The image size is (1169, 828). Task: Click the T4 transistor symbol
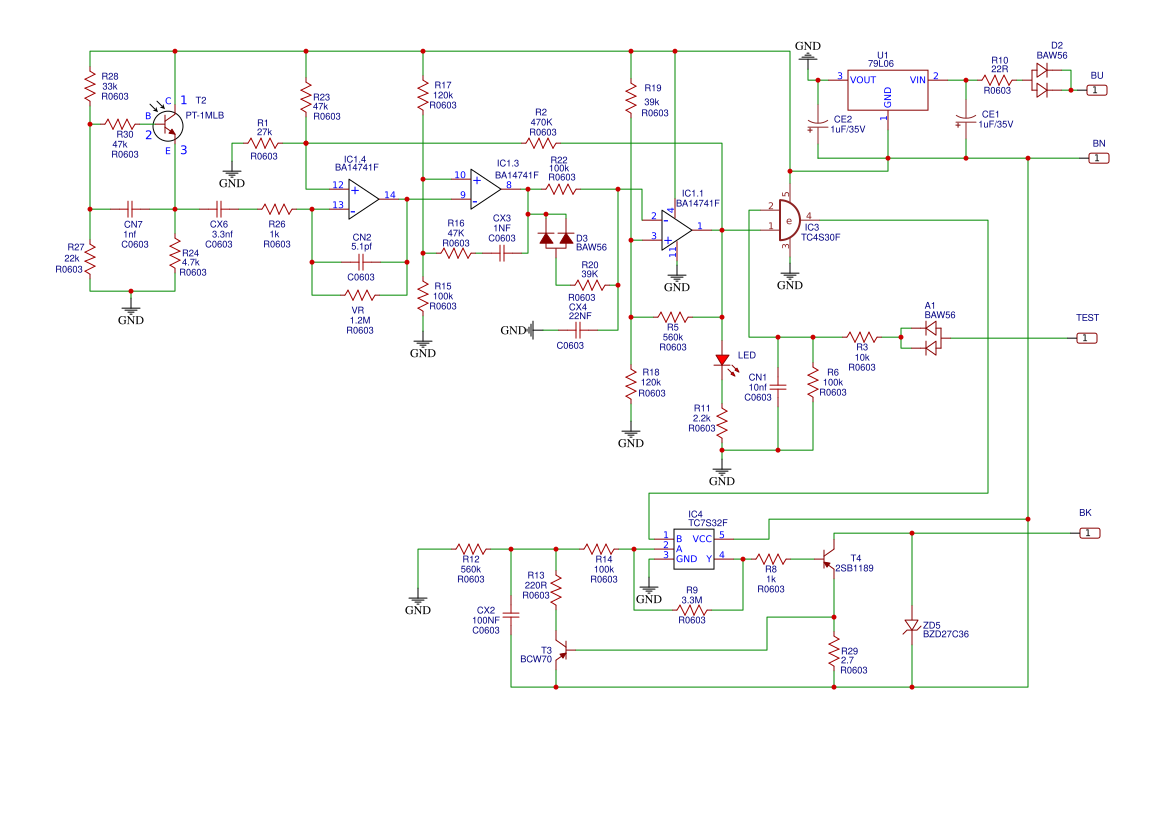827,559
